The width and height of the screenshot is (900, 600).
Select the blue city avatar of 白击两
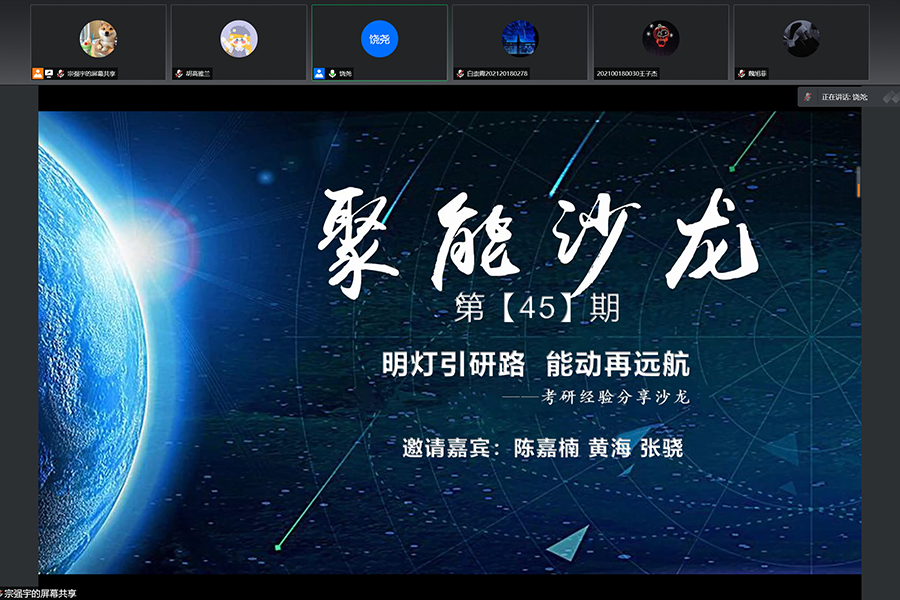click(520, 39)
